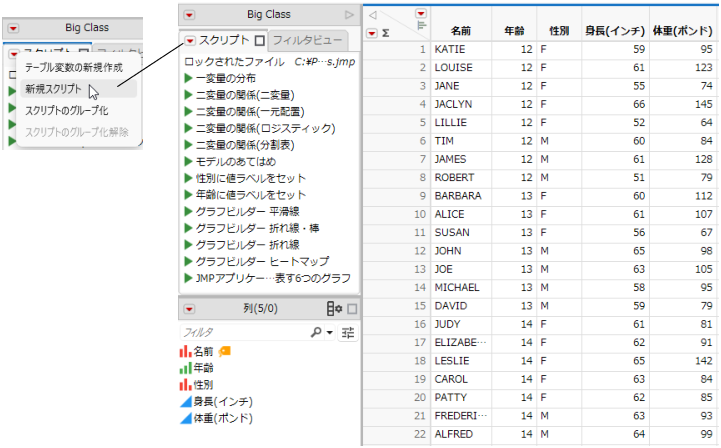The height and width of the screenshot is (448, 721).
Task: Click the column フィルタ search field
Action: pos(245,332)
